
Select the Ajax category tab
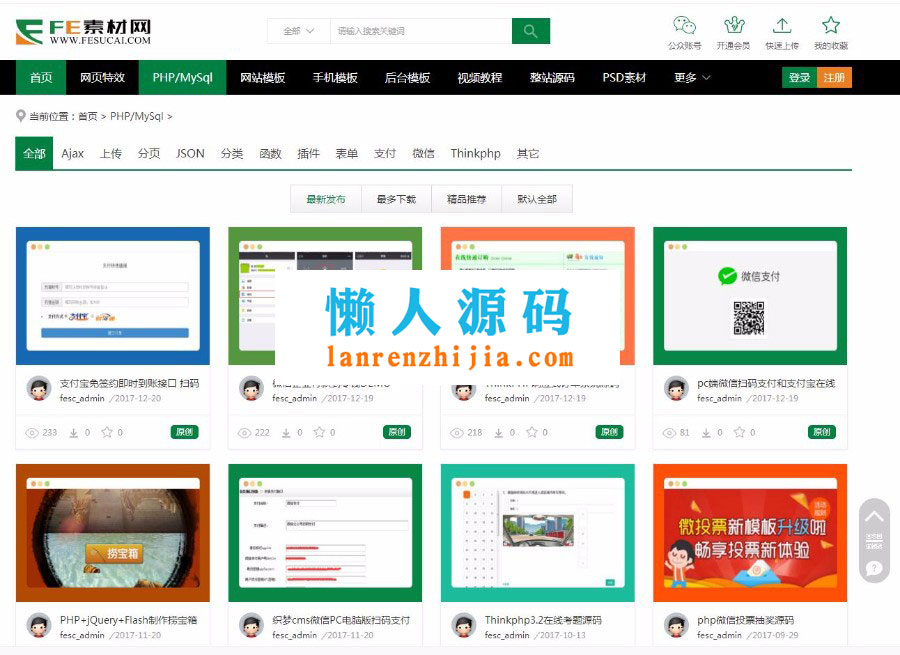[x=72, y=153]
